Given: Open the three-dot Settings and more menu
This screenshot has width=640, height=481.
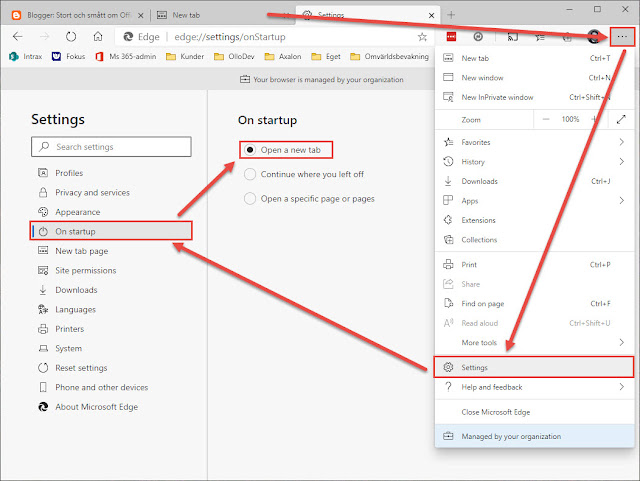Looking at the screenshot, I should coord(622,37).
